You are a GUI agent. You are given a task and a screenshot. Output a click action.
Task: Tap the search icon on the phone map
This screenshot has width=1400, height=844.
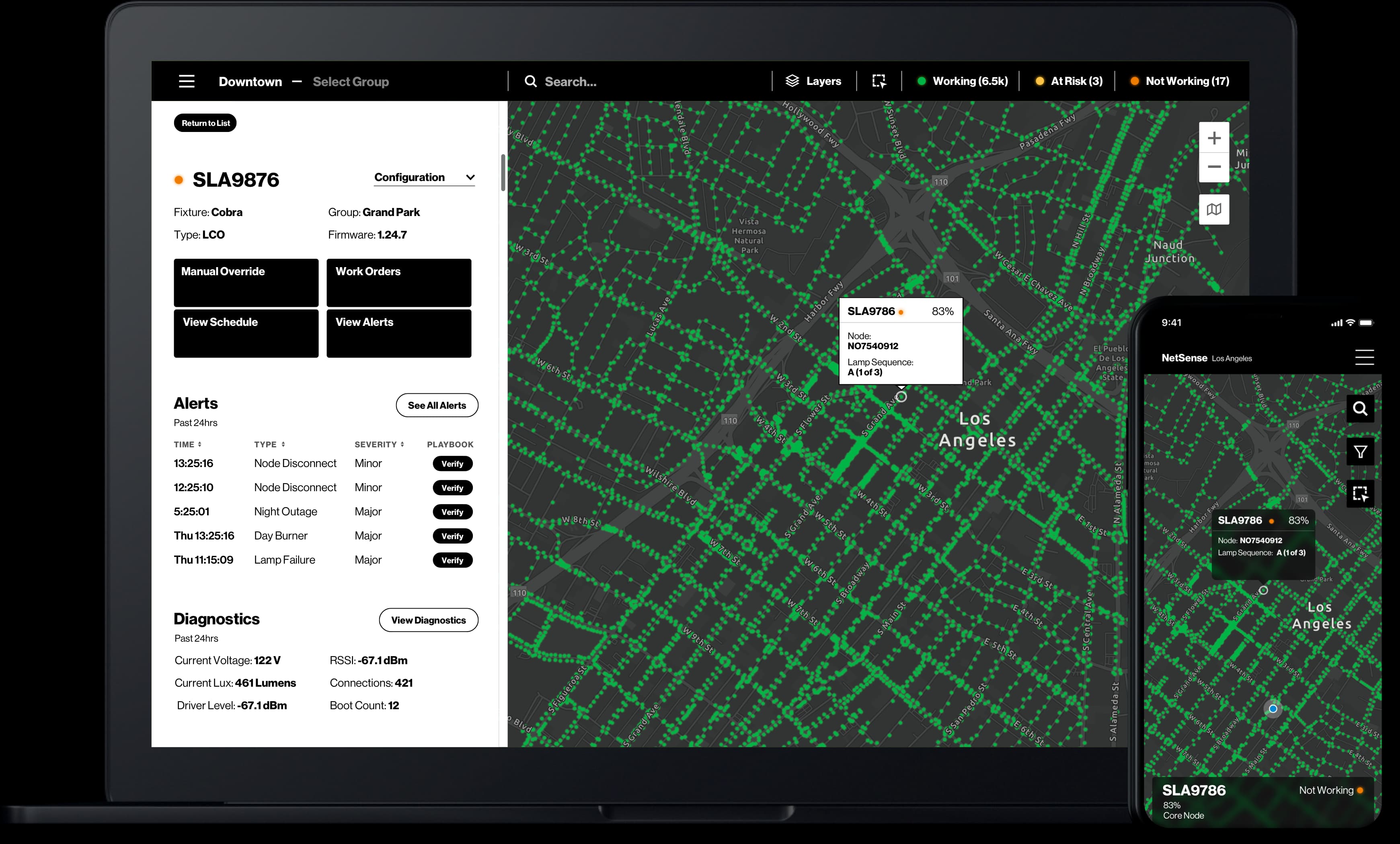[x=1360, y=408]
